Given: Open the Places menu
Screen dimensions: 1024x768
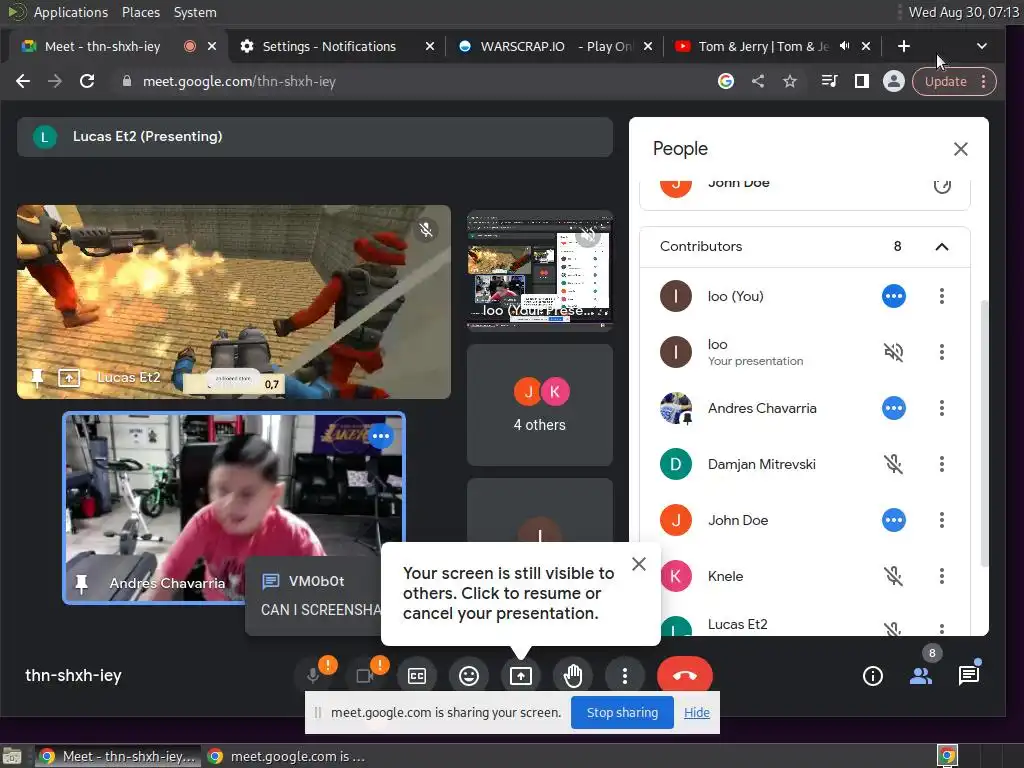Looking at the screenshot, I should coord(140,12).
